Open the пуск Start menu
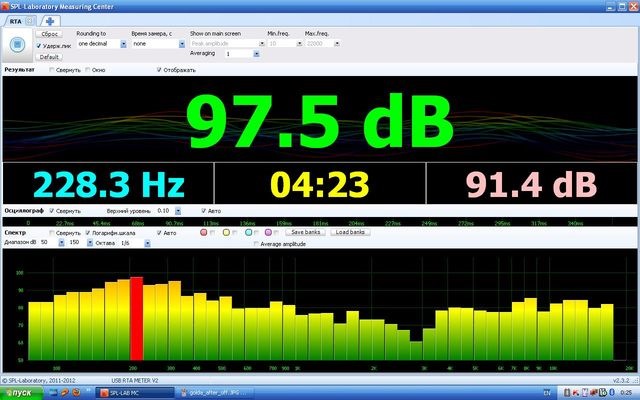The height and width of the screenshot is (400, 640). [21, 393]
